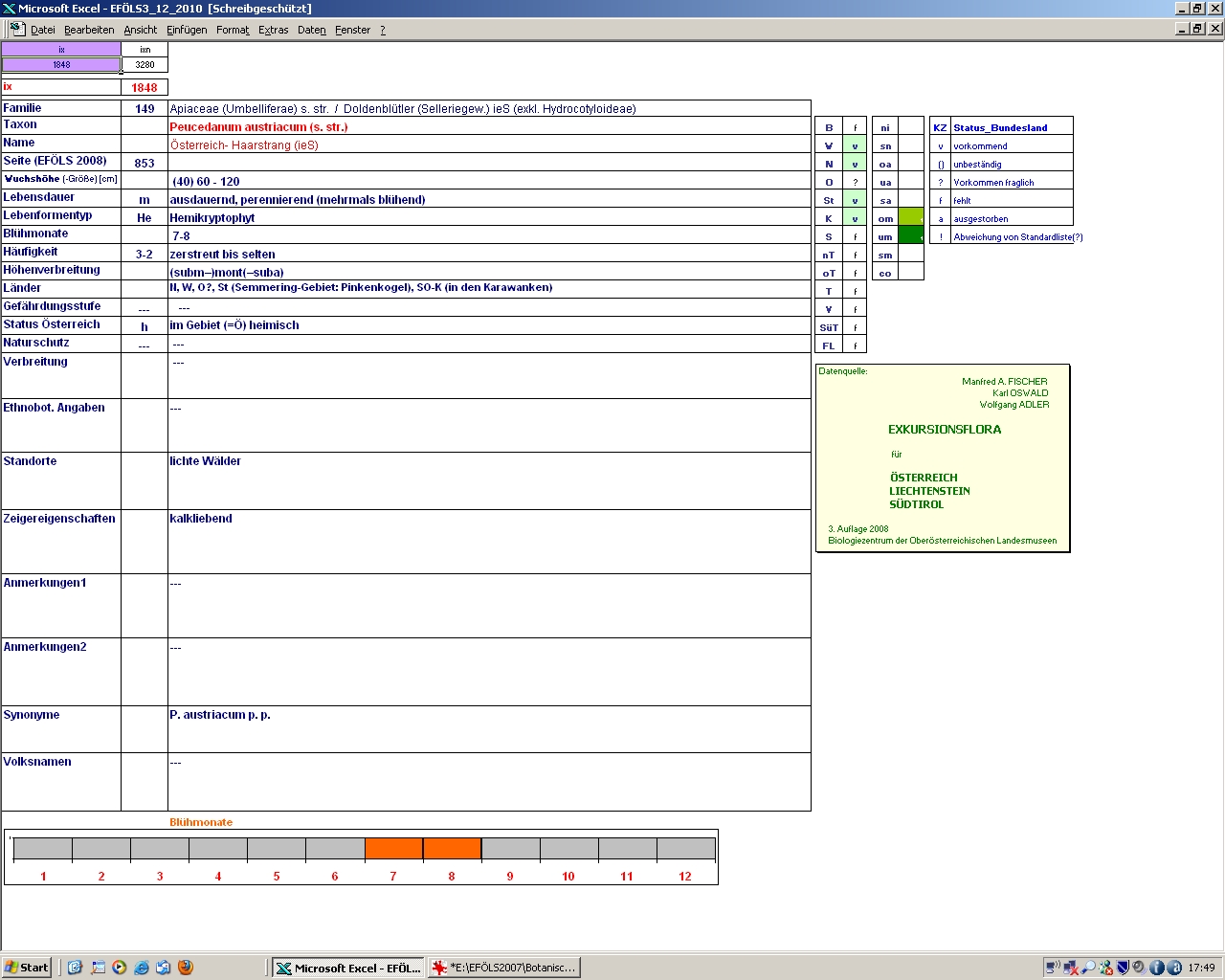Click the Familie number 149 cell

click(x=145, y=108)
